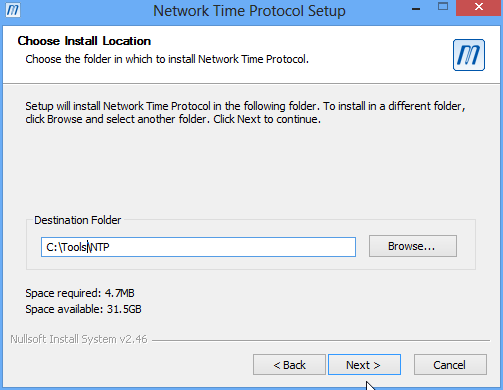This screenshot has height=390, width=503.
Task: Click the 'Nullsoft Install System v2.46' label
Action: (x=79, y=339)
